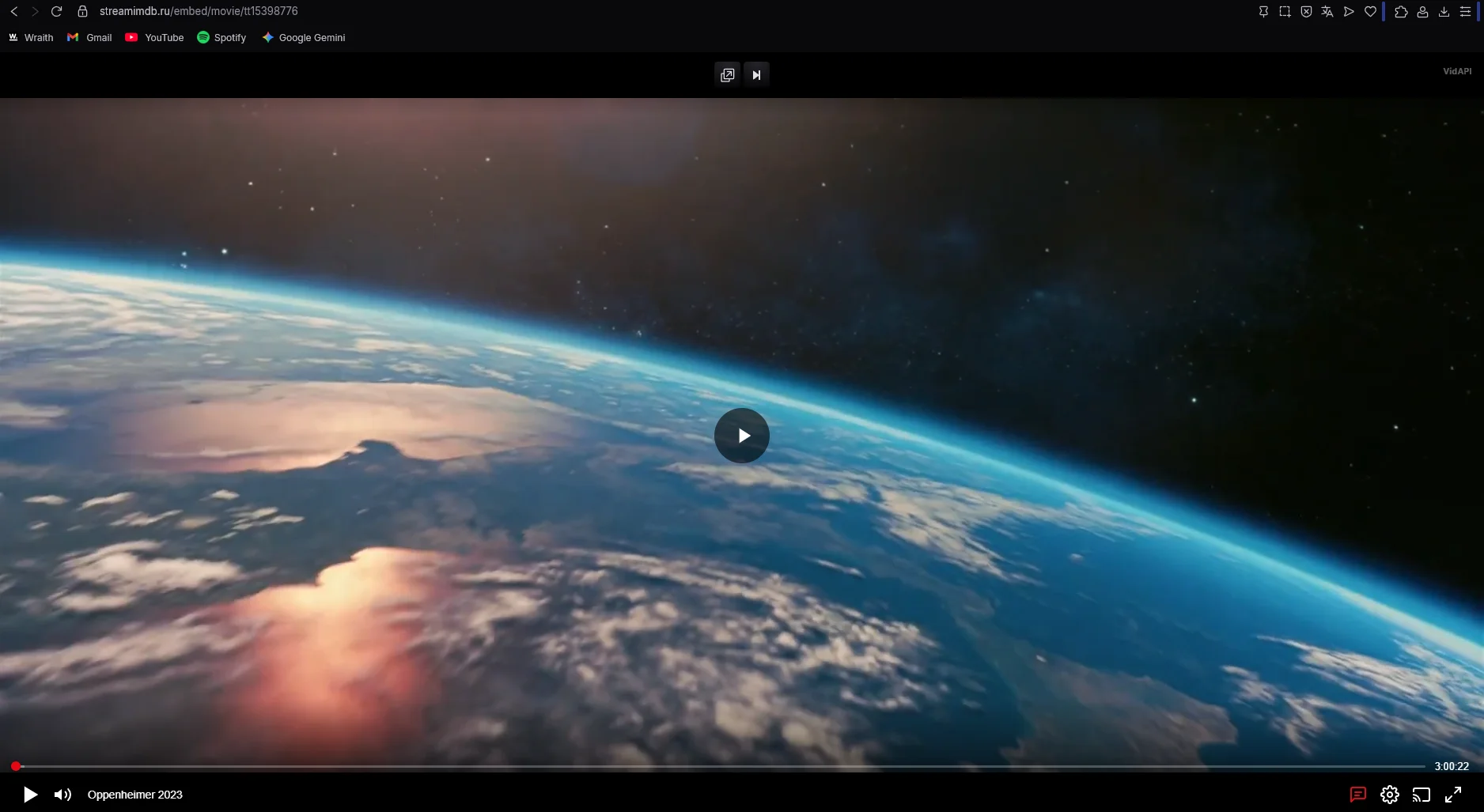
Task: Click the 3:00:22 duration display
Action: pyautogui.click(x=1452, y=766)
